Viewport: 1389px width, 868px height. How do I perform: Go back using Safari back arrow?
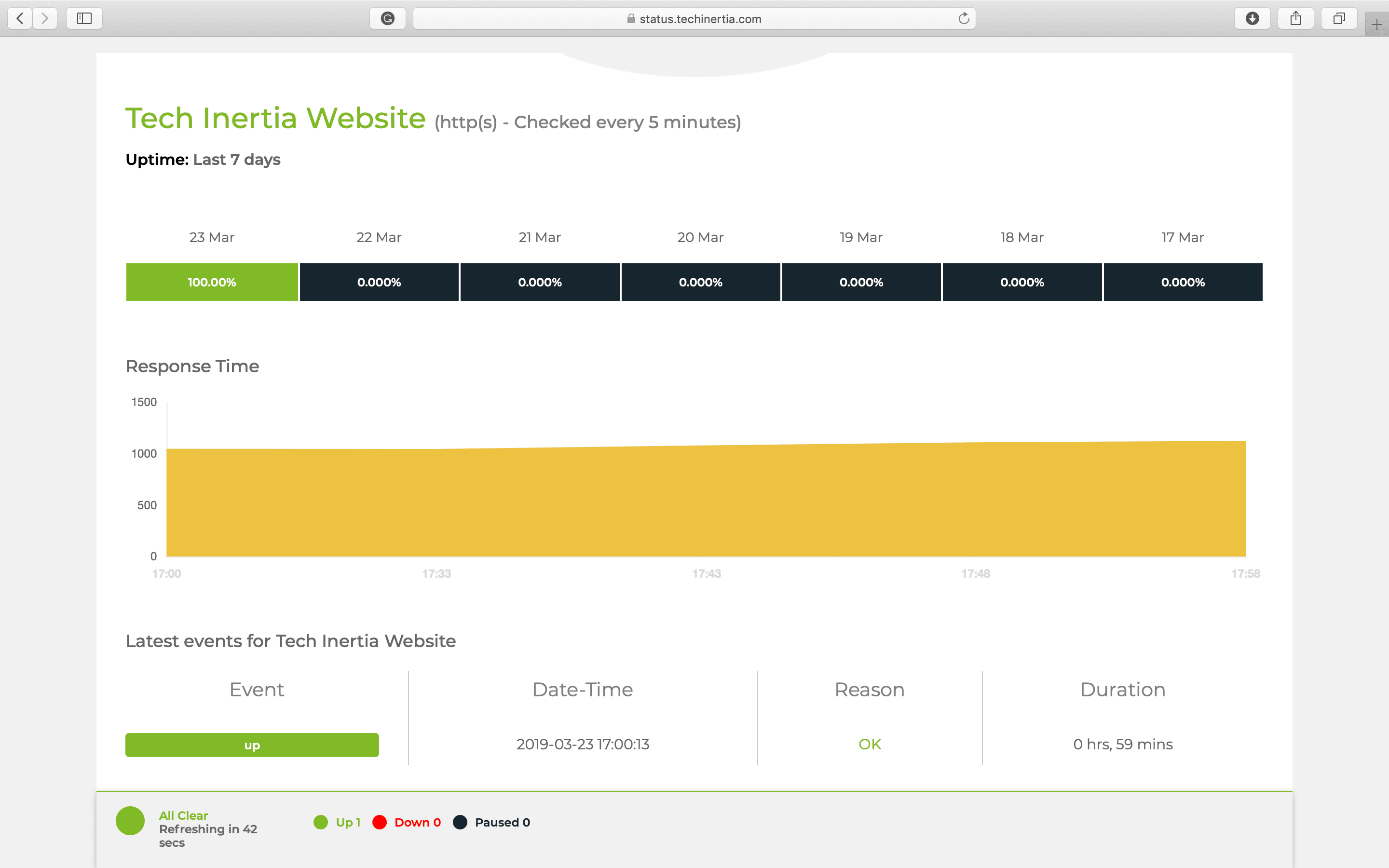click(x=20, y=18)
